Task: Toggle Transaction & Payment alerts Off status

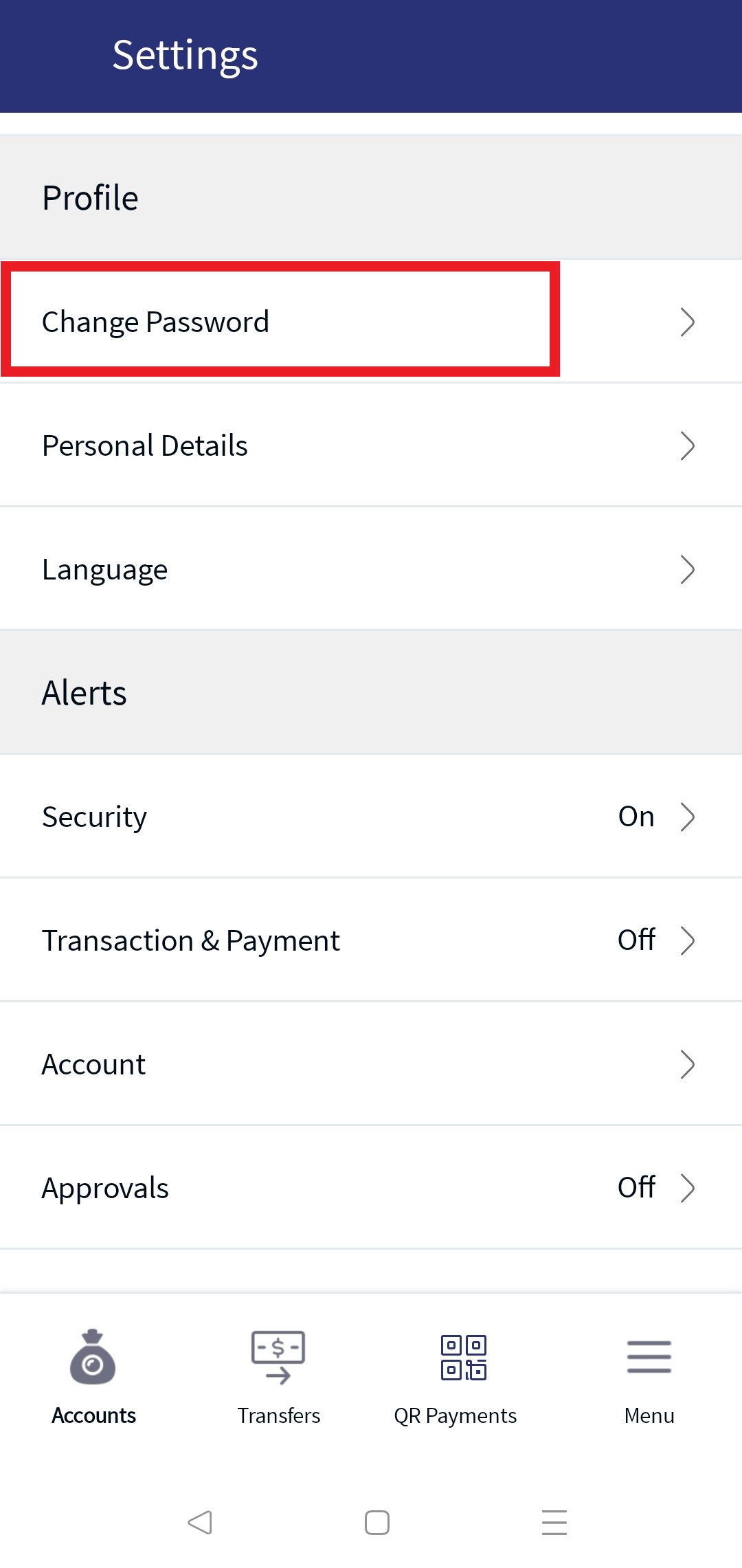Action: pos(636,940)
